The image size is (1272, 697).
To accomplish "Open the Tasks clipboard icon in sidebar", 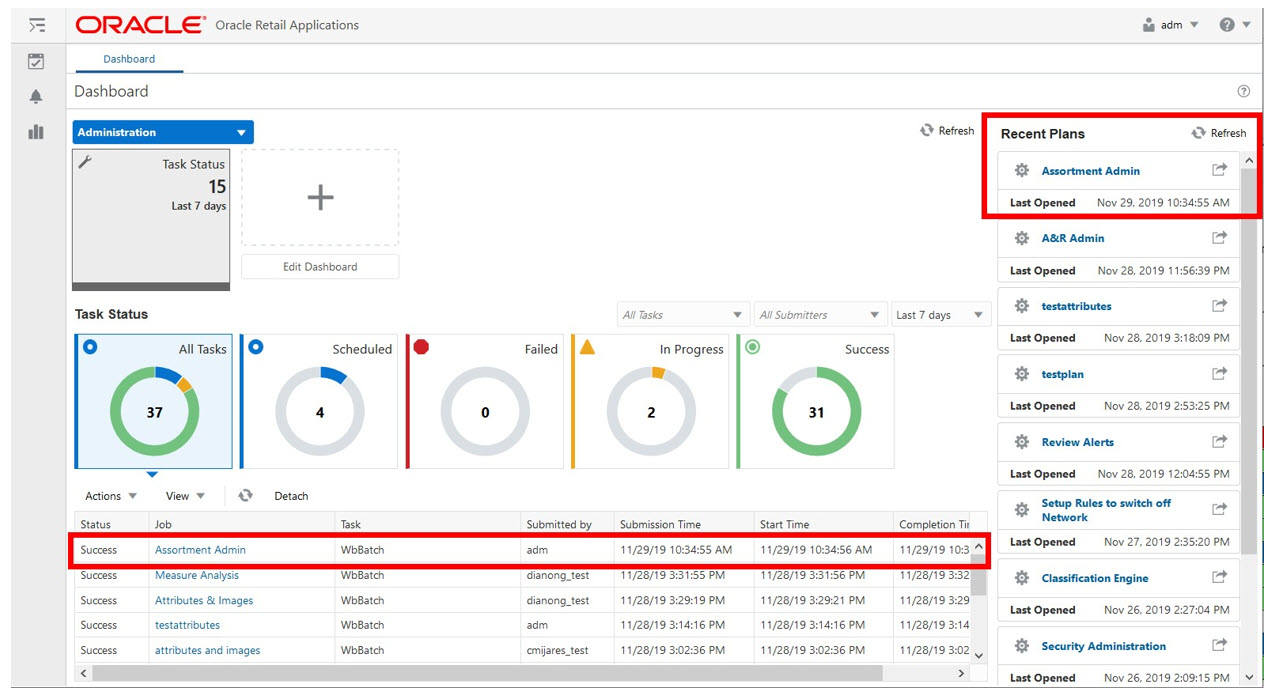I will 36,61.
